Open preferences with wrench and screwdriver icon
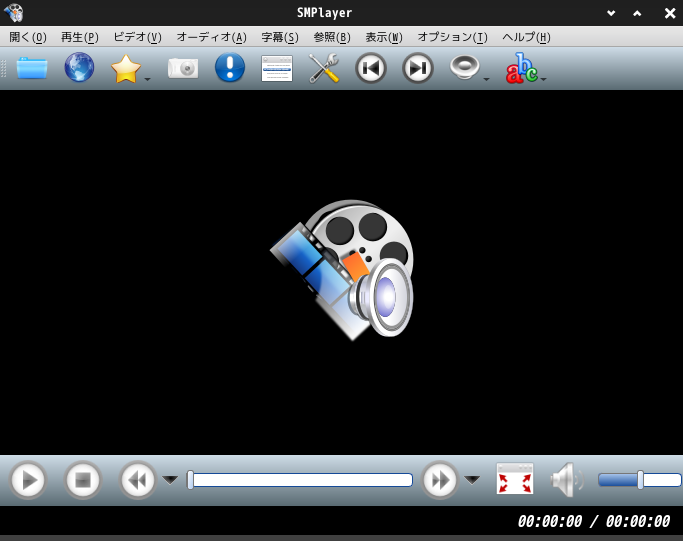 [x=324, y=68]
